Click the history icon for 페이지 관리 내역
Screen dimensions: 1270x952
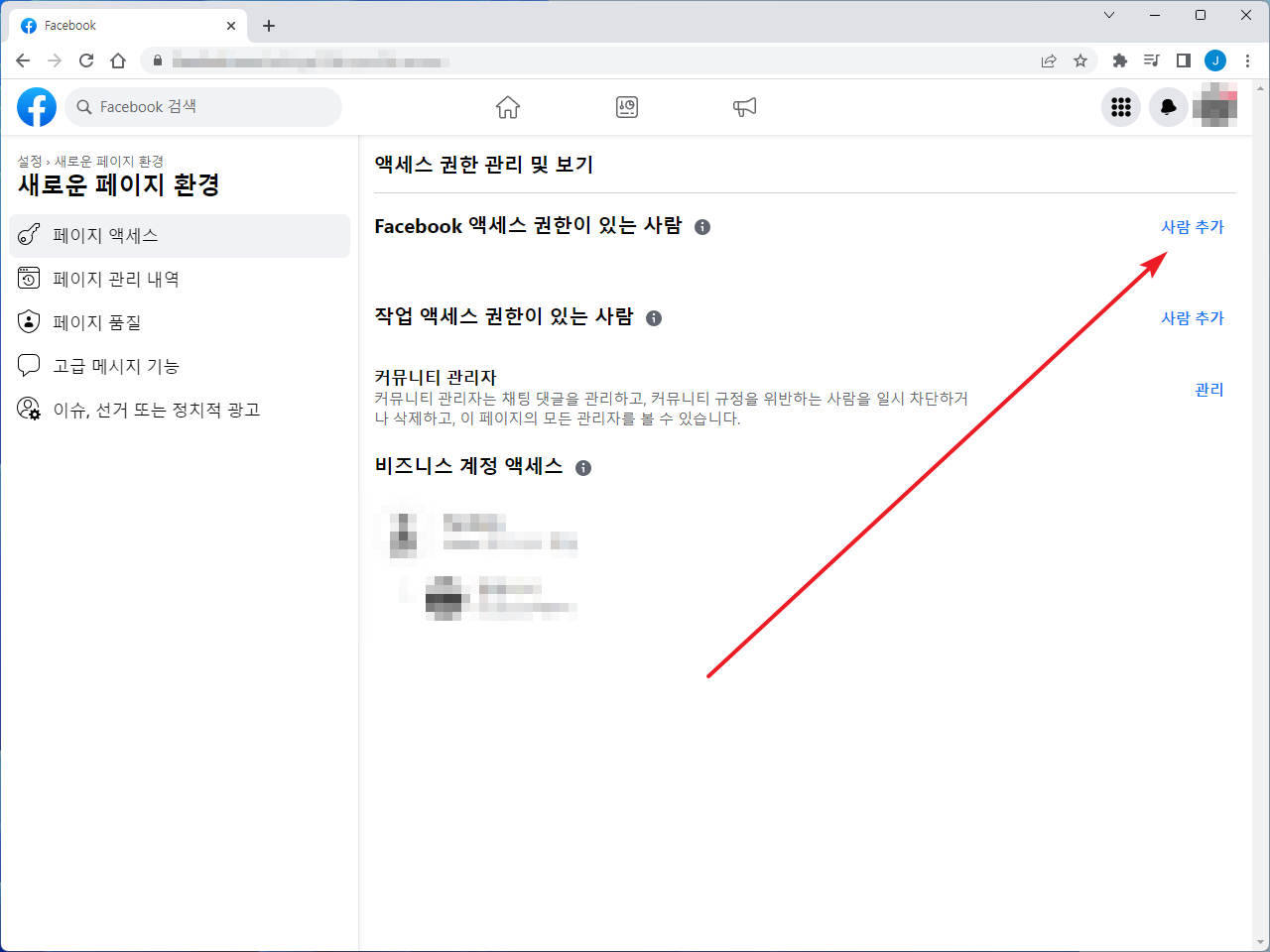tap(29, 279)
